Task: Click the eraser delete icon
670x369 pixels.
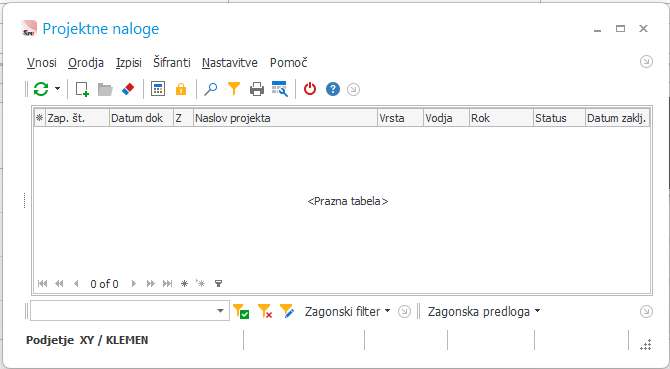Action: [x=128, y=89]
